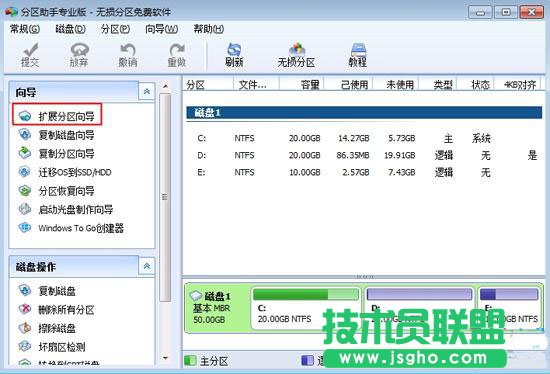The image size is (550, 374).
Task: Click the 复制磁盘向导 icon
Action: click(25, 135)
